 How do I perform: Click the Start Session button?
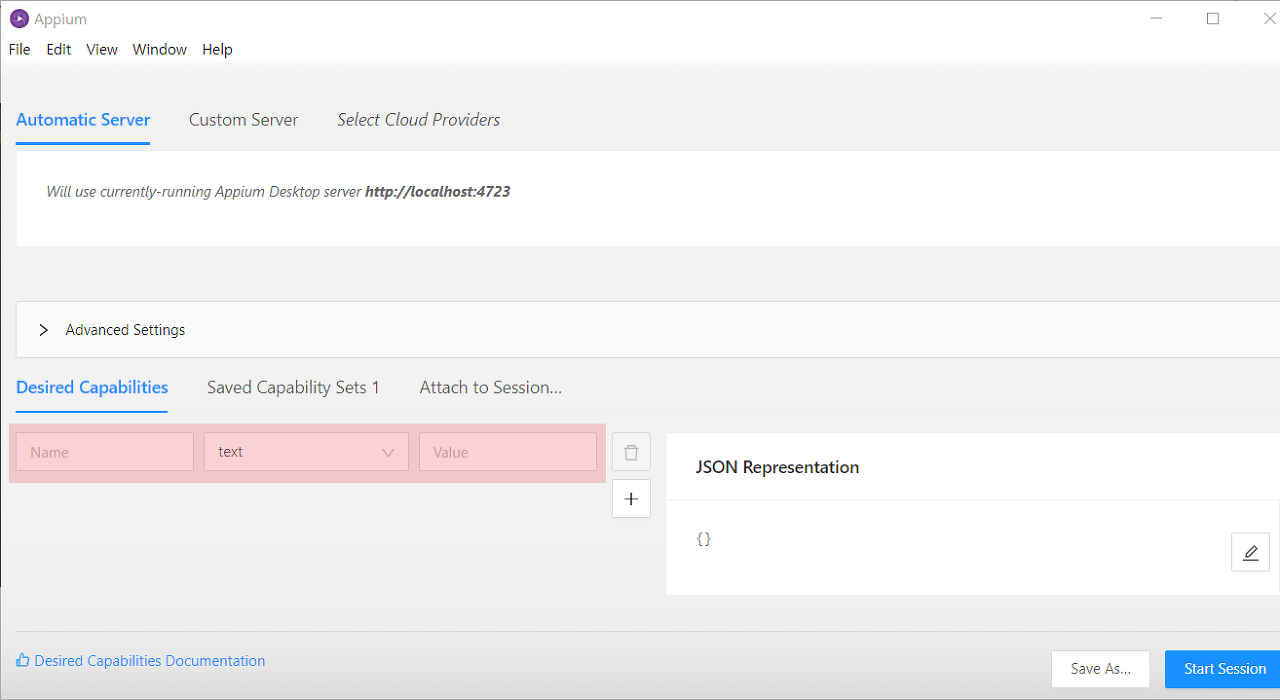tap(1224, 669)
